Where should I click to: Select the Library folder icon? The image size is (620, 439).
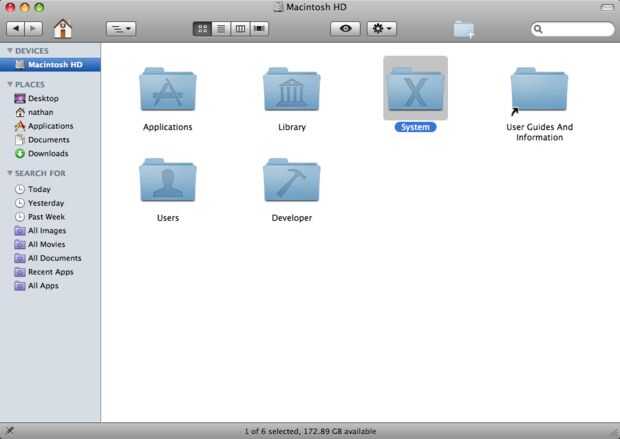(x=292, y=89)
